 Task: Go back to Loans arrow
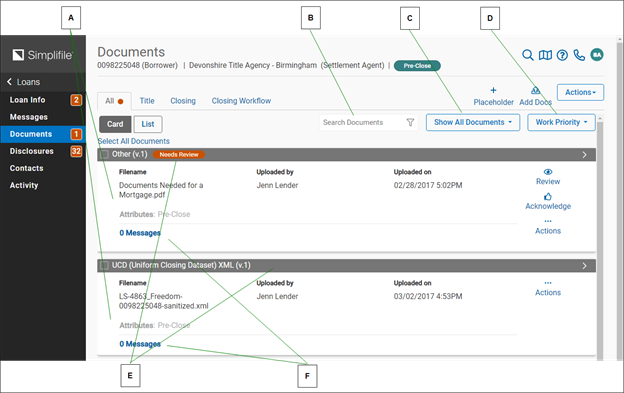pos(10,82)
